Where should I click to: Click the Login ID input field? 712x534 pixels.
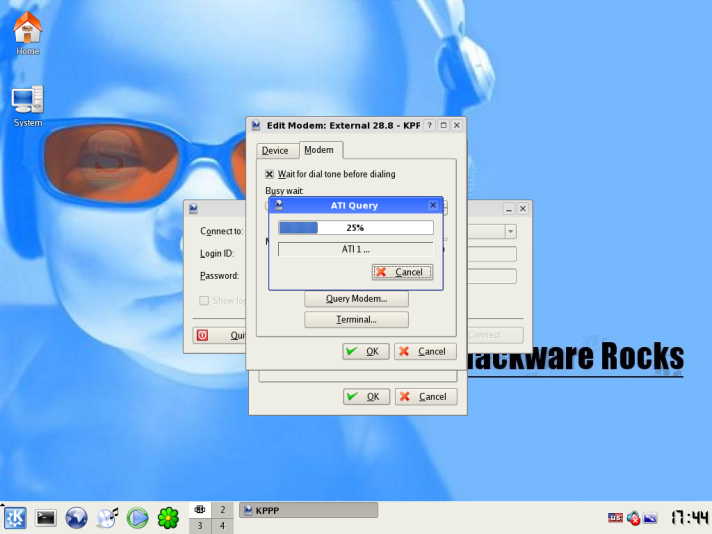click(x=492, y=254)
